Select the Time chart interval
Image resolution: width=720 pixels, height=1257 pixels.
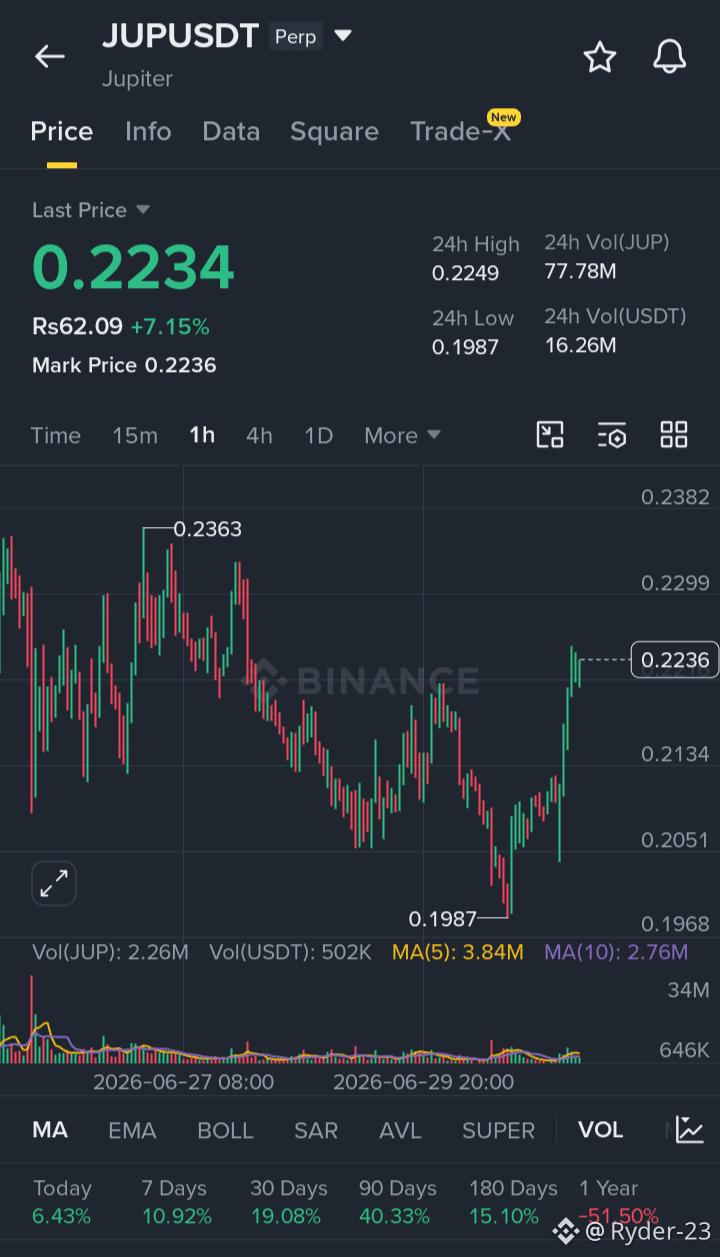[56, 435]
